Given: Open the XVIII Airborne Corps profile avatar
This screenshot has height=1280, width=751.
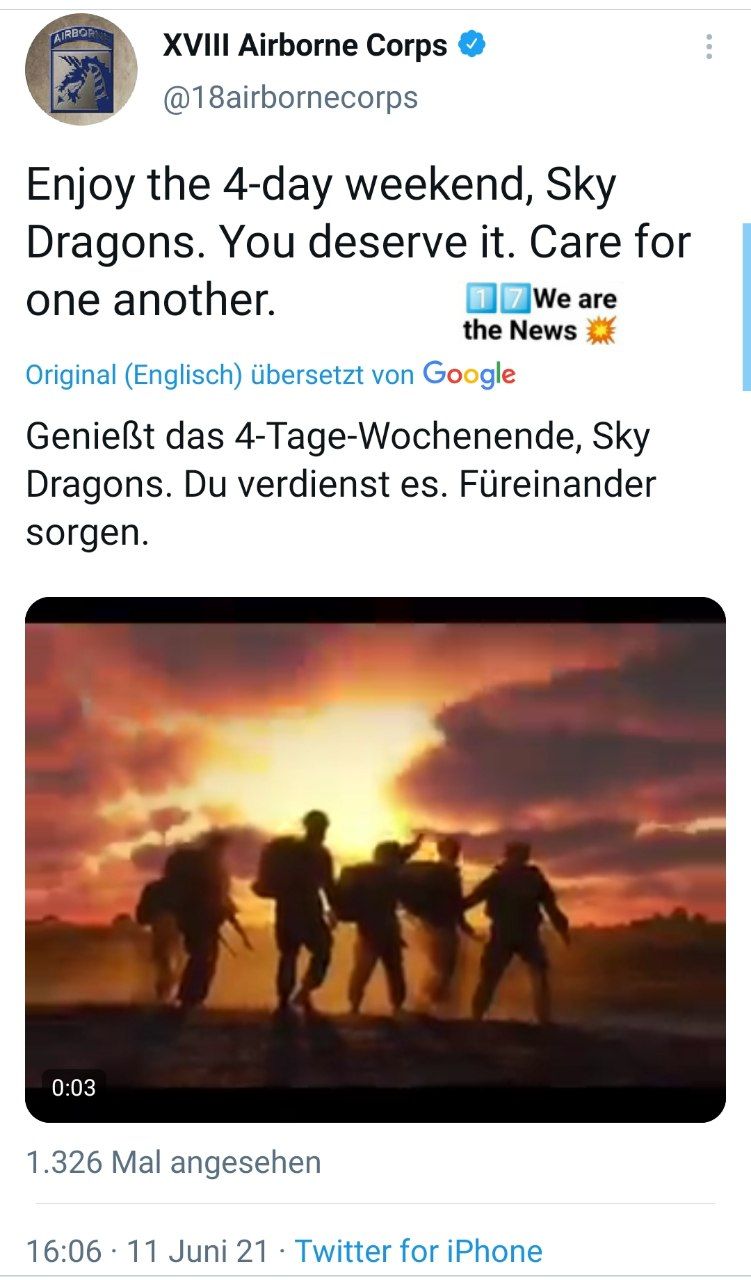Looking at the screenshot, I should tap(81, 70).
